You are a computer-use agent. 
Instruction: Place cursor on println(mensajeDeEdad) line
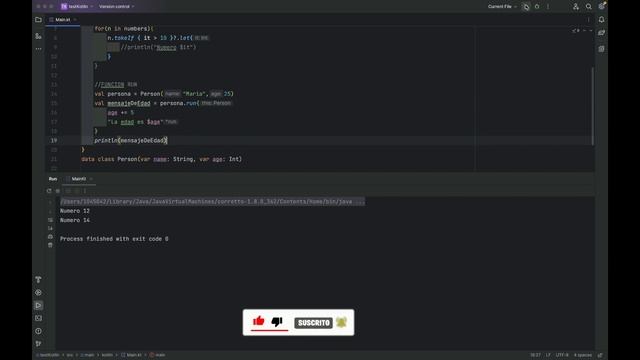(x=131, y=140)
